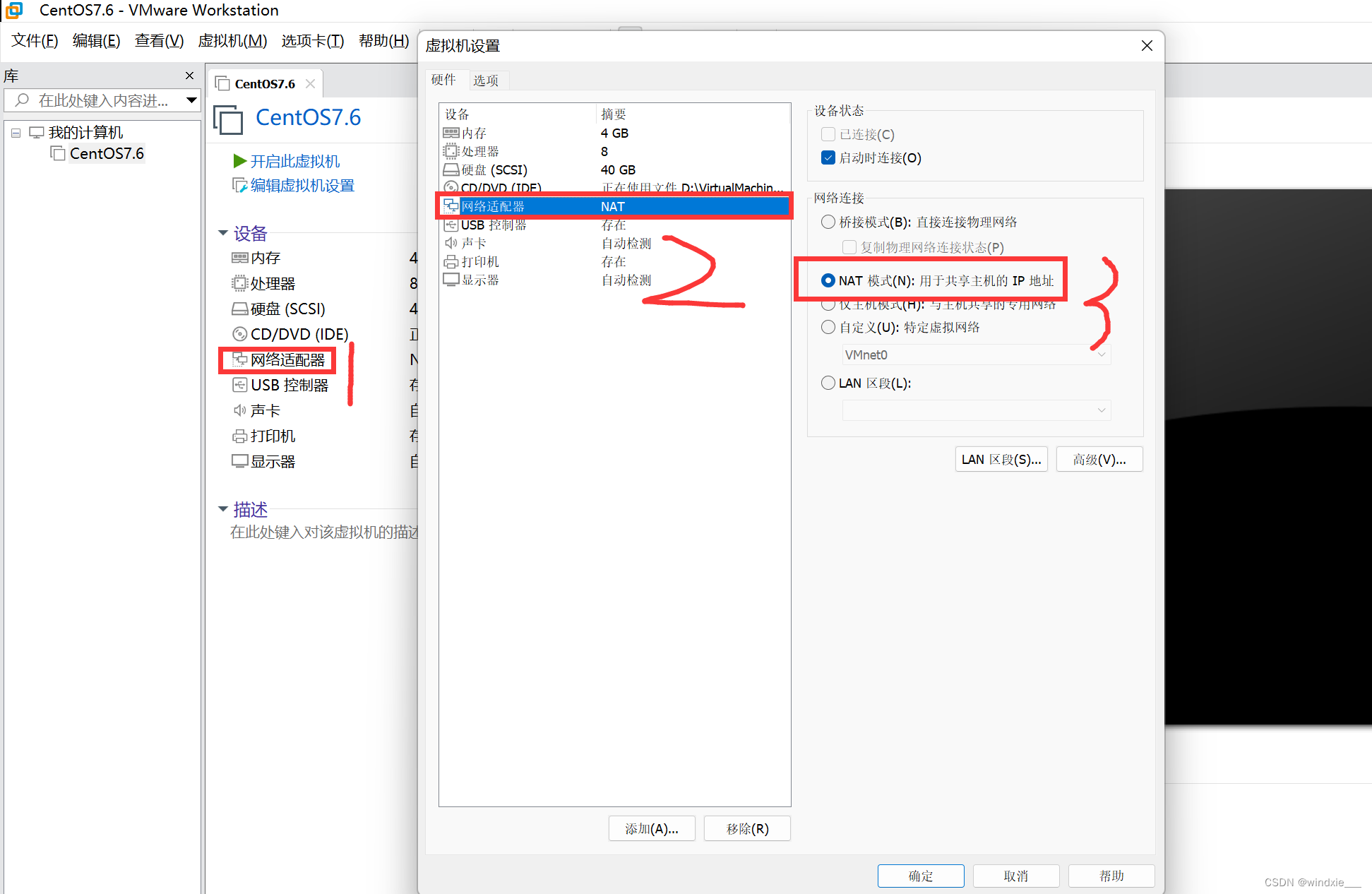The image size is (1372, 894).
Task: Click the display icon in the main window's devices section
Action: tap(240, 461)
